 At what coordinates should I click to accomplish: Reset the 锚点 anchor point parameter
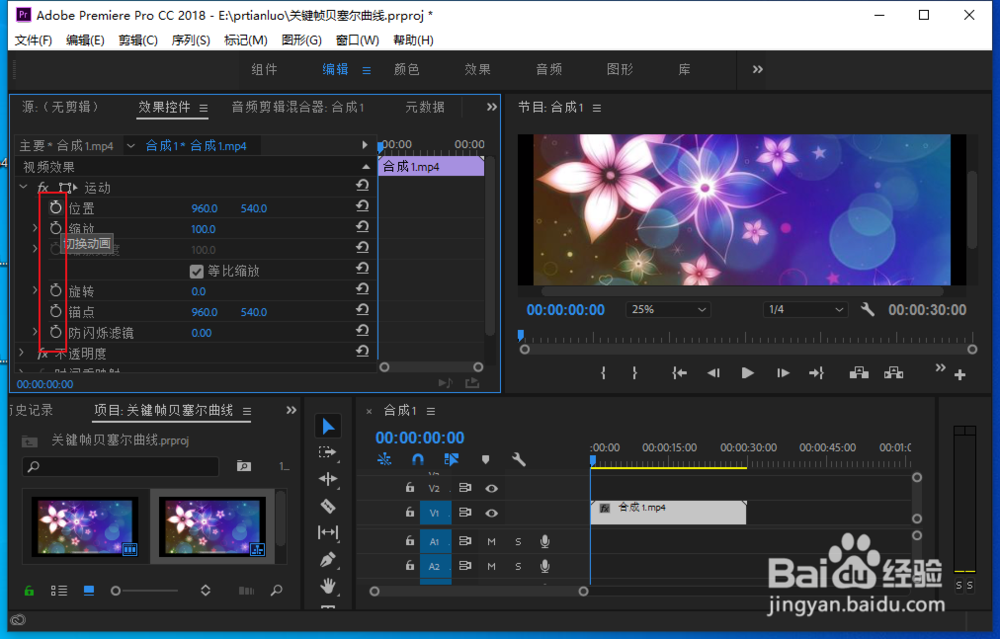pos(362,309)
